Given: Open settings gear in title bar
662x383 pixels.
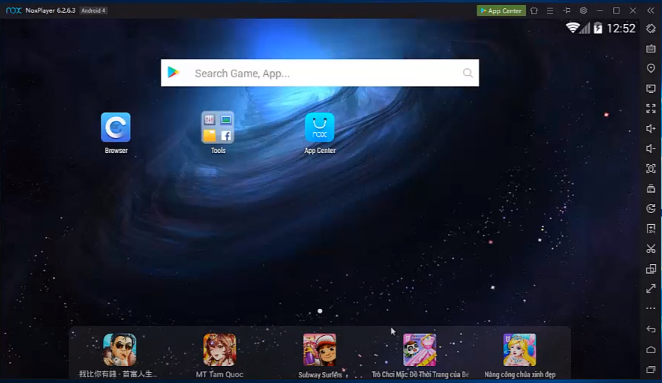Looking at the screenshot, I should click(583, 11).
